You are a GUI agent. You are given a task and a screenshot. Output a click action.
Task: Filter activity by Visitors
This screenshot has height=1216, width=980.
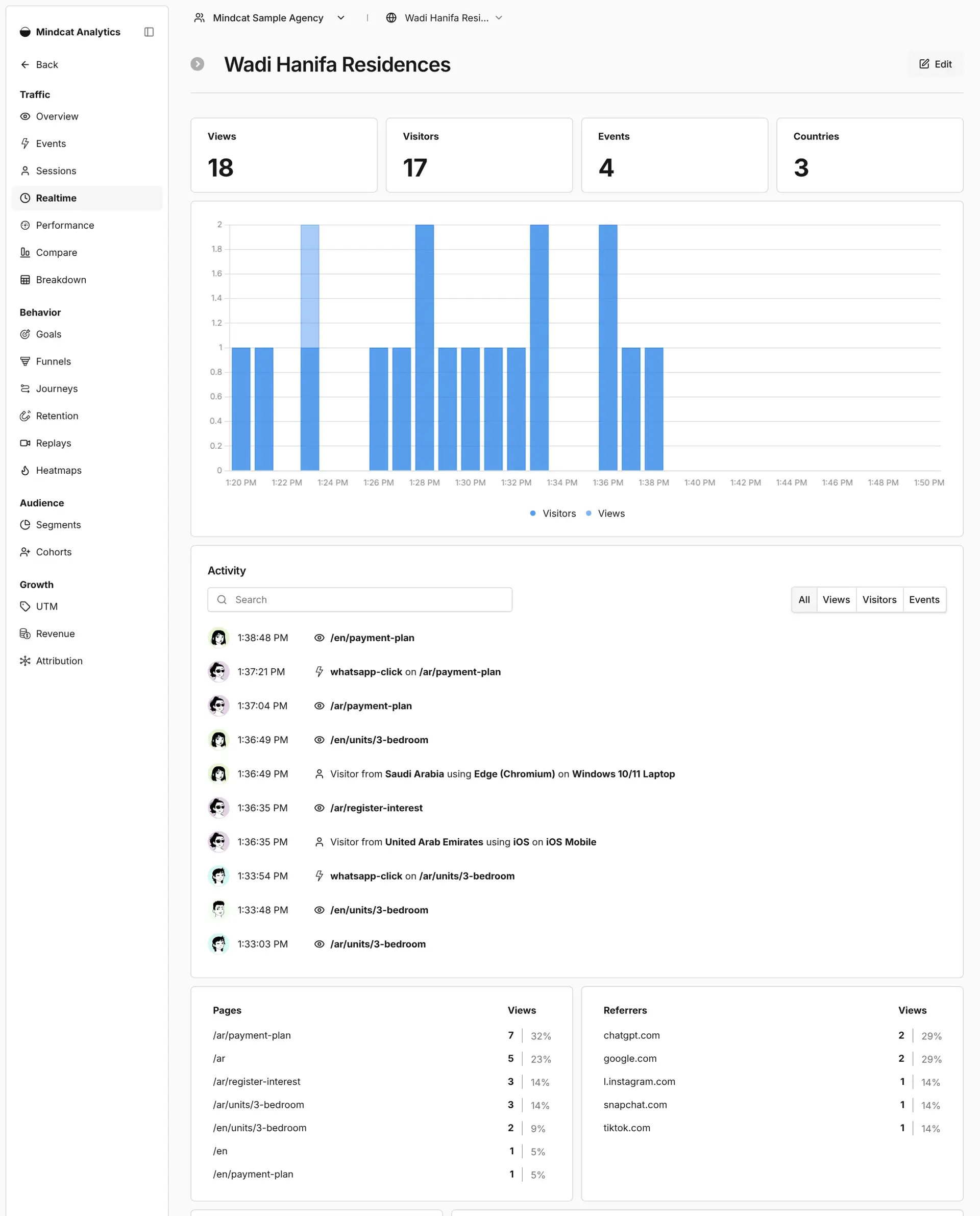[x=879, y=599]
